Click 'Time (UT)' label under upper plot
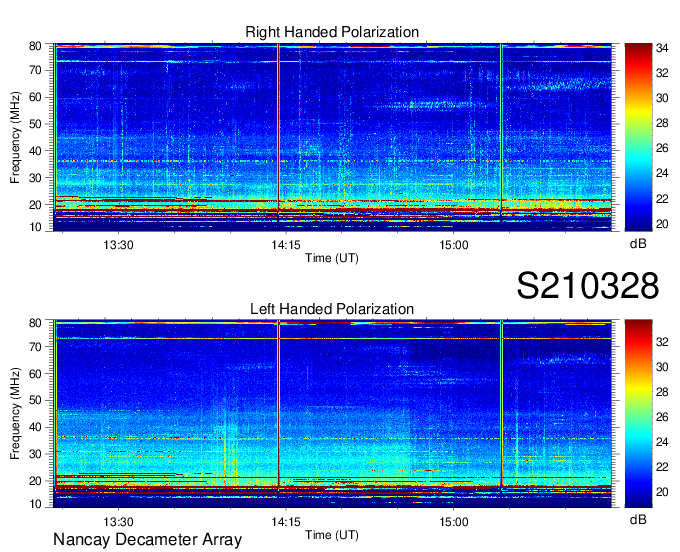This screenshot has width=680, height=552. click(x=332, y=258)
